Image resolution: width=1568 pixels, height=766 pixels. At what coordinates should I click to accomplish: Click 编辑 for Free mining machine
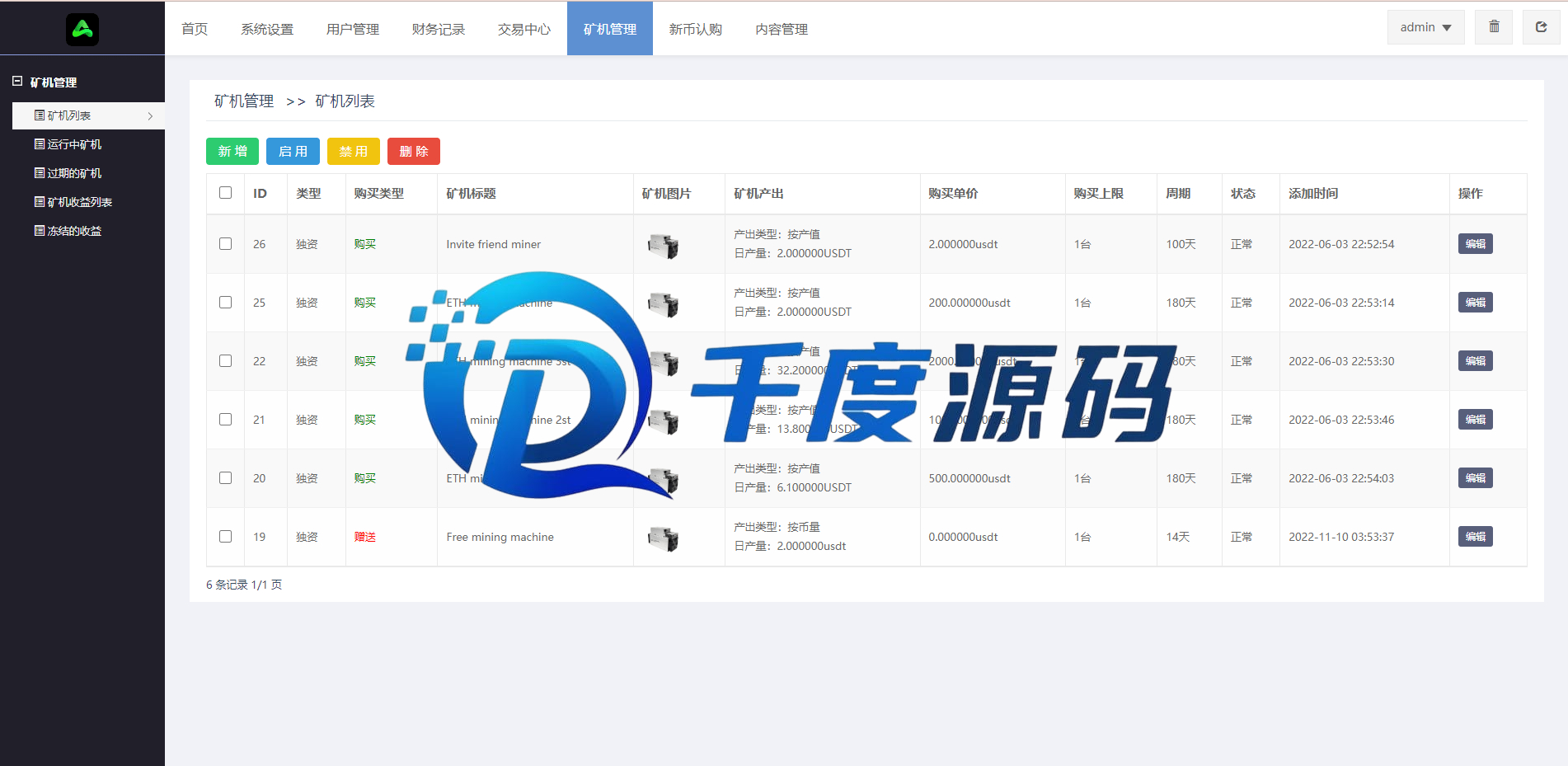click(x=1475, y=537)
